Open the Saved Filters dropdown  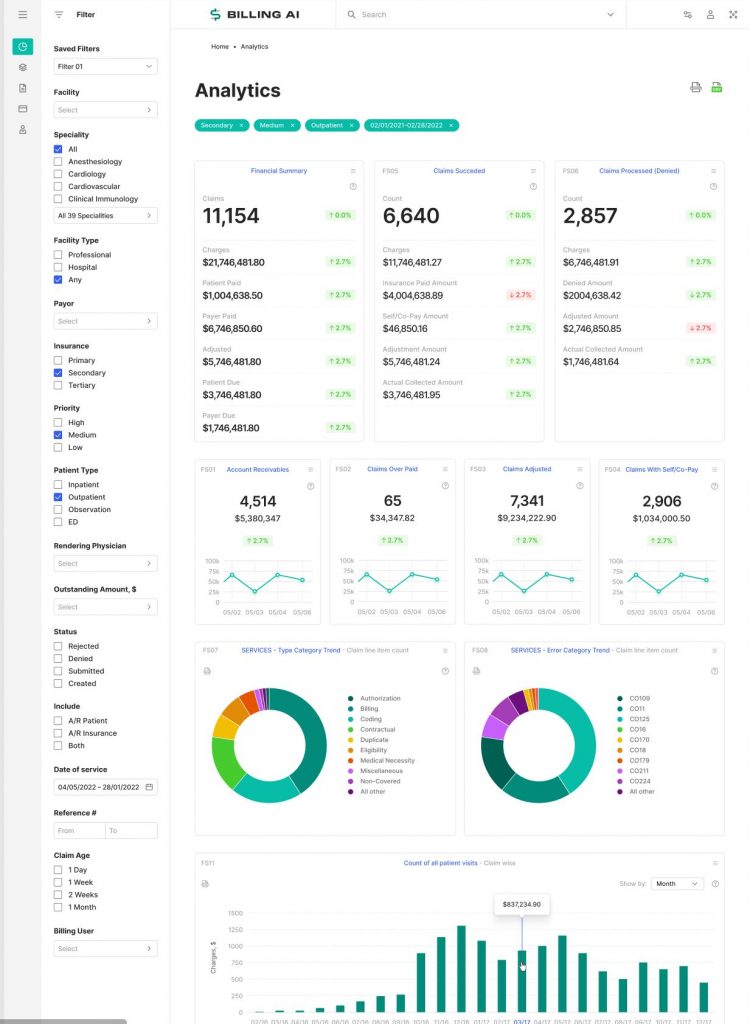pyautogui.click(x=105, y=67)
